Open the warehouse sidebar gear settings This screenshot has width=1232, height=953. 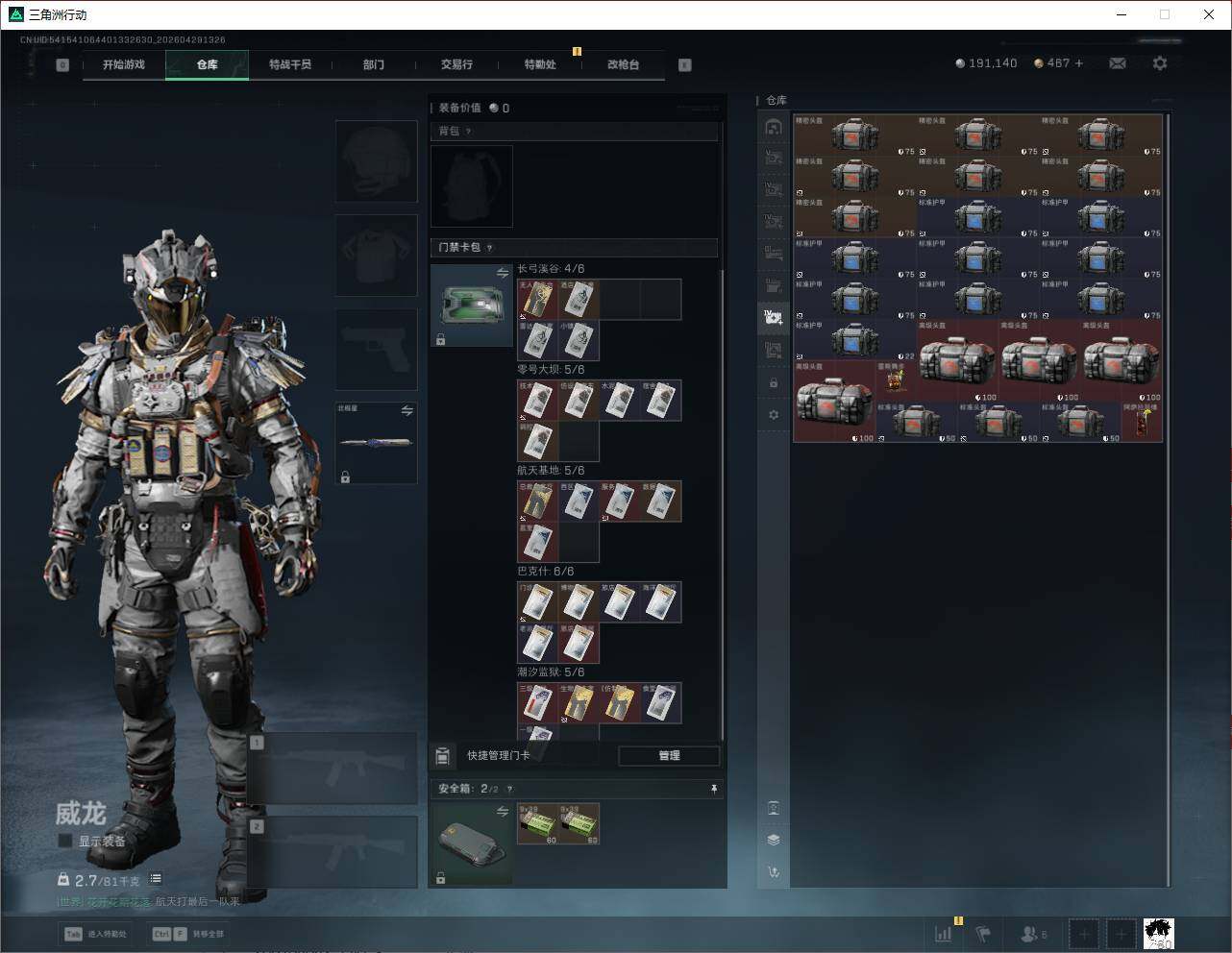774,415
